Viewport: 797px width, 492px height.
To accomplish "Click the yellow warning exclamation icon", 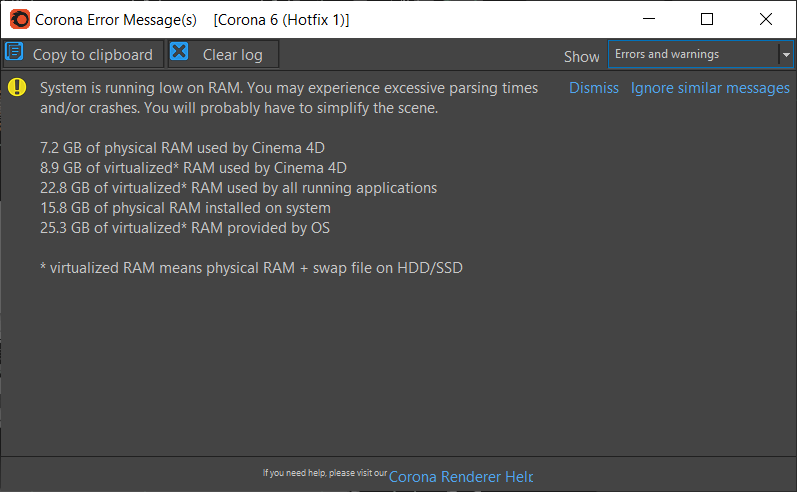I will click(x=18, y=87).
